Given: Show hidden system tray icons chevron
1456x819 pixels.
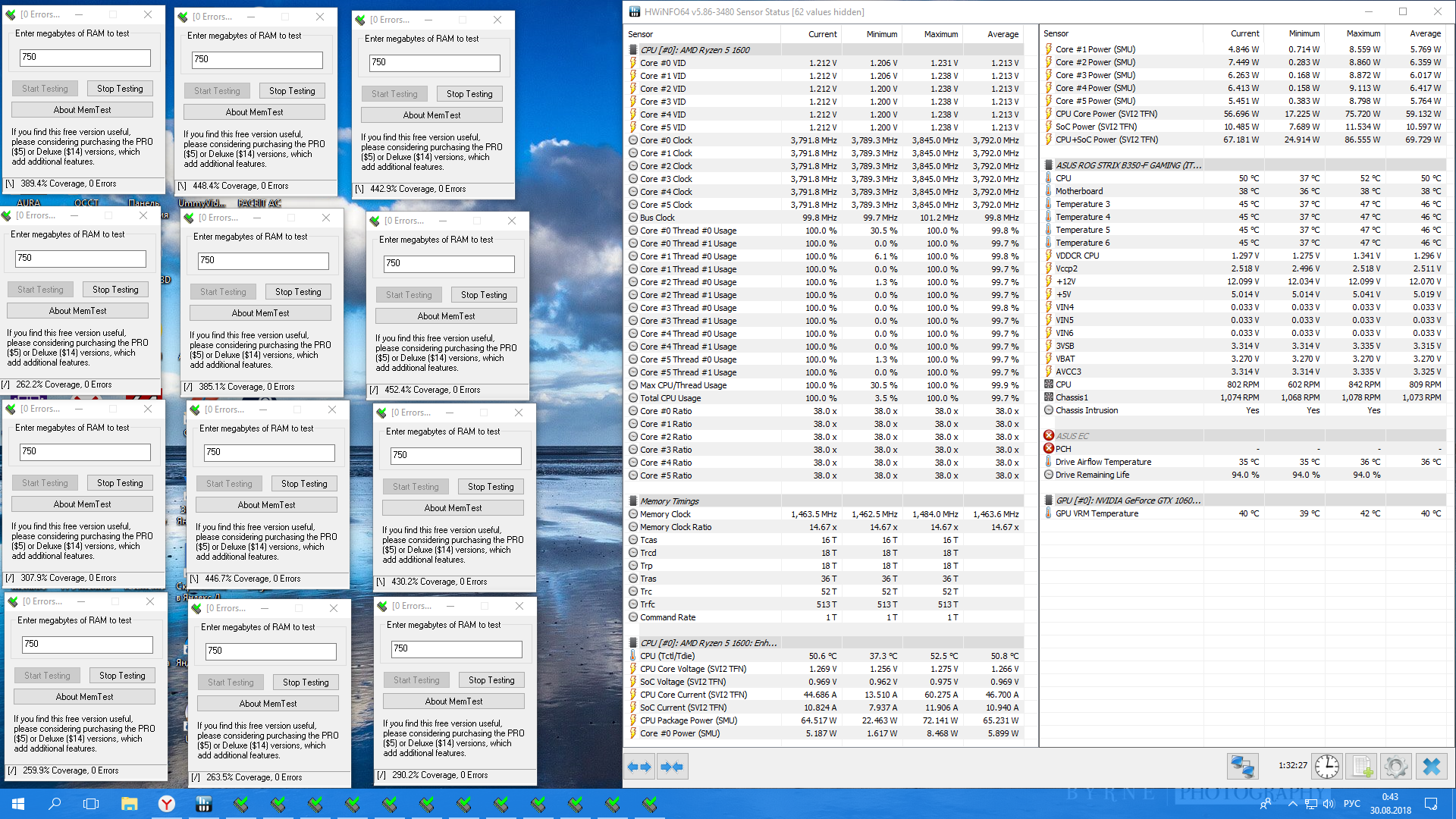Looking at the screenshot, I should [x=1291, y=804].
